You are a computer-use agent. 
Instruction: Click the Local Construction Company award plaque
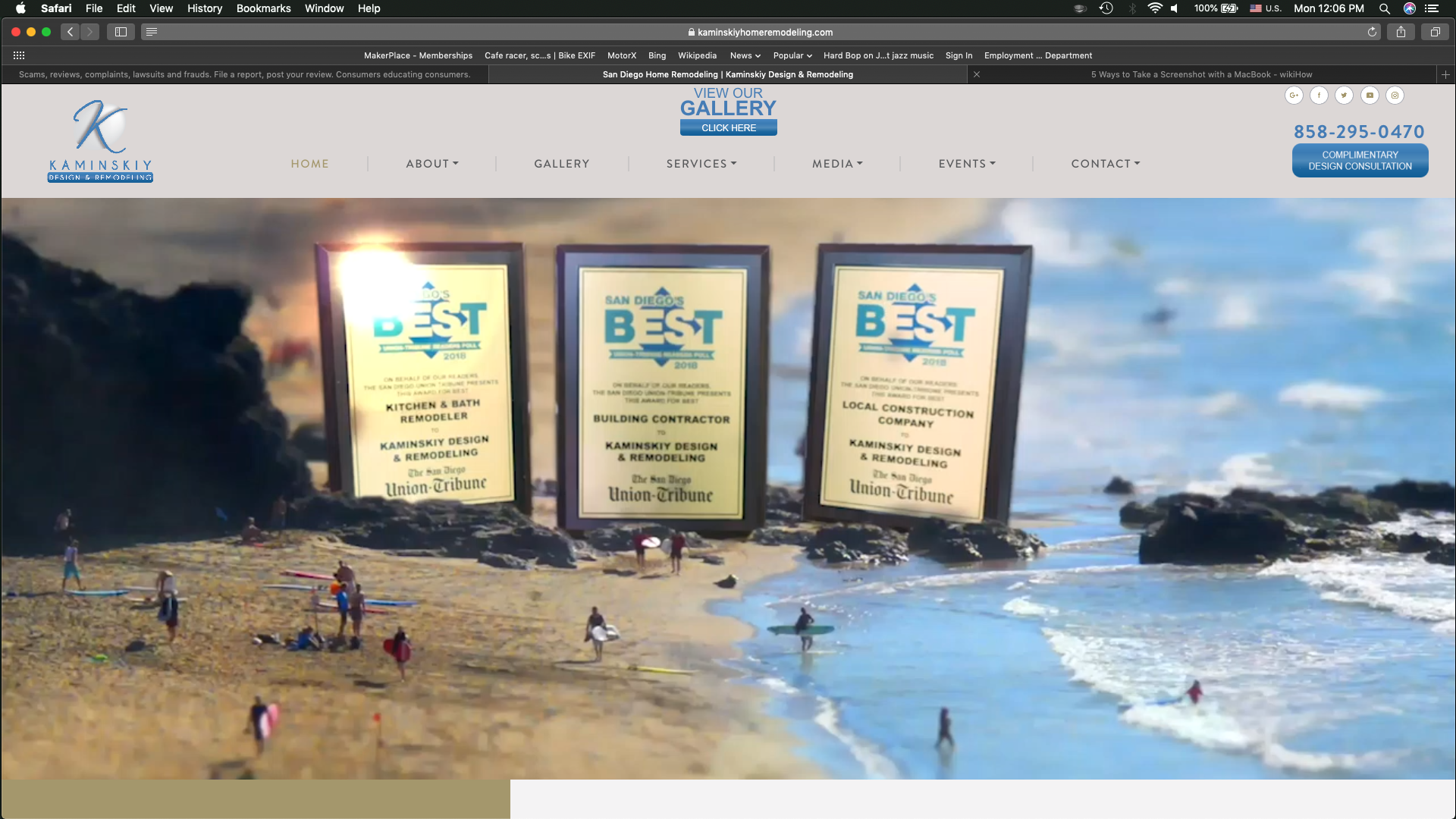[x=918, y=387]
